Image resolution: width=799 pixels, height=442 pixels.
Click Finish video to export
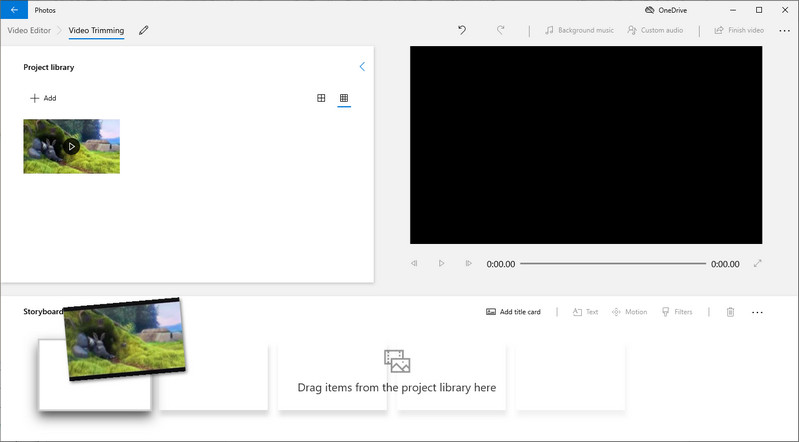(739, 31)
